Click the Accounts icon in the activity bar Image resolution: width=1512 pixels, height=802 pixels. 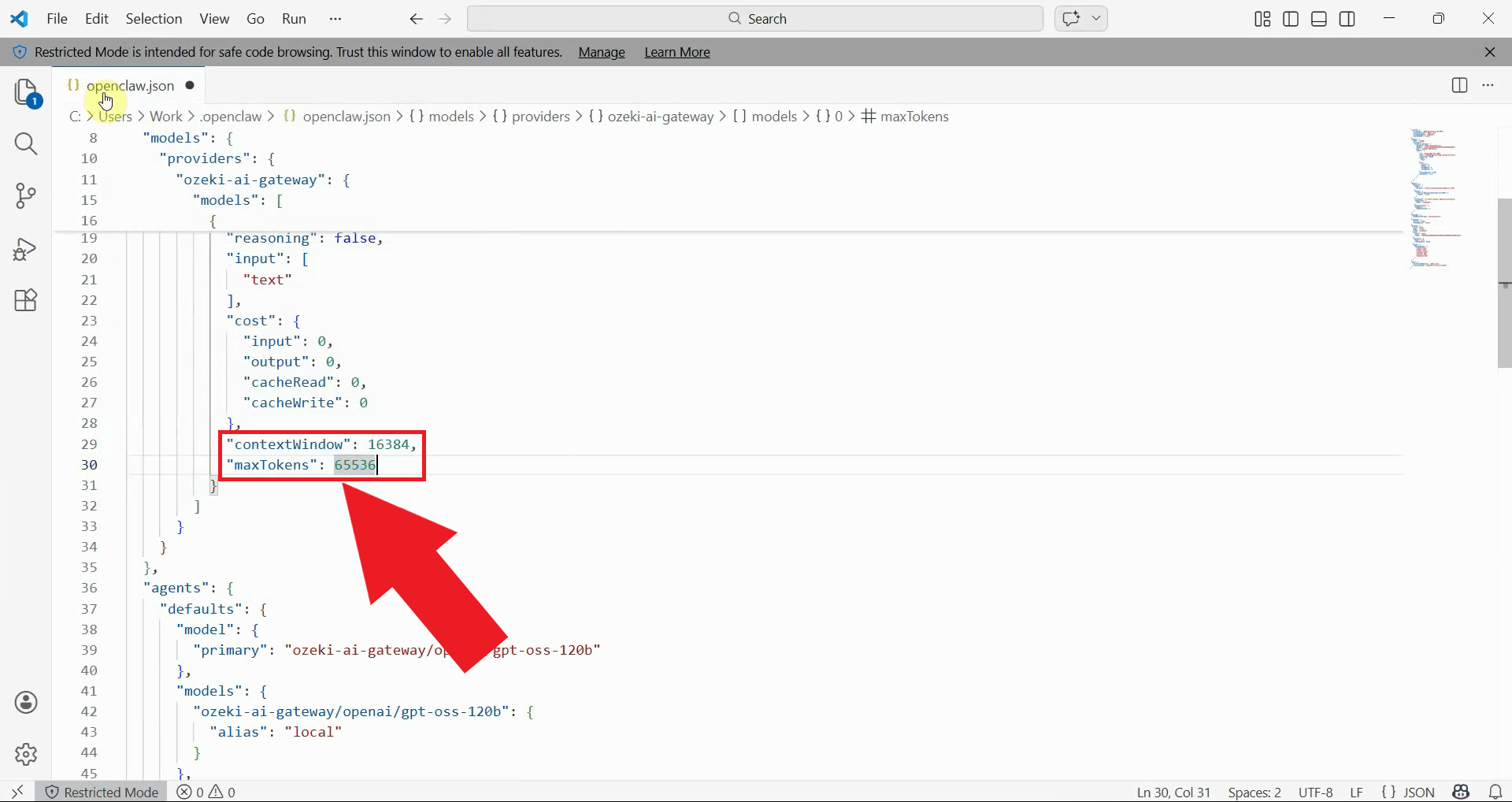click(26, 702)
